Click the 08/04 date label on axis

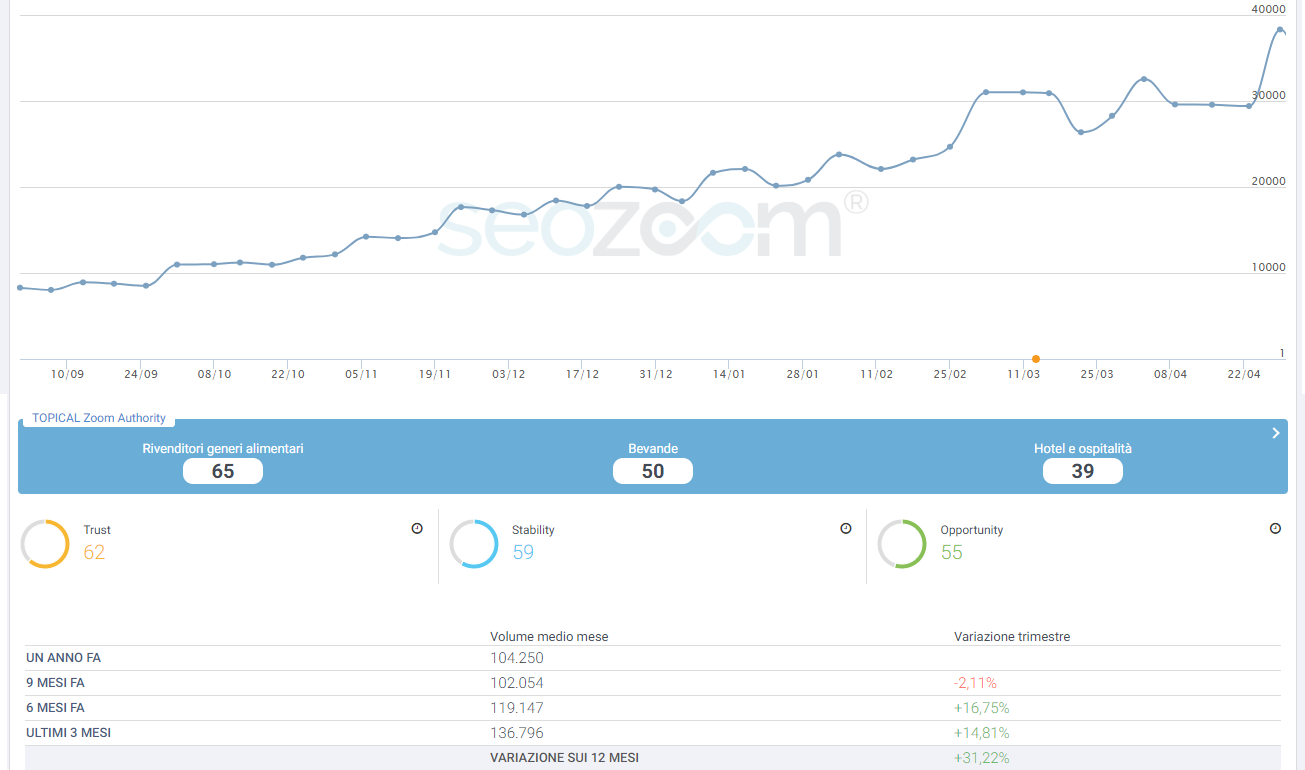coord(1171,374)
